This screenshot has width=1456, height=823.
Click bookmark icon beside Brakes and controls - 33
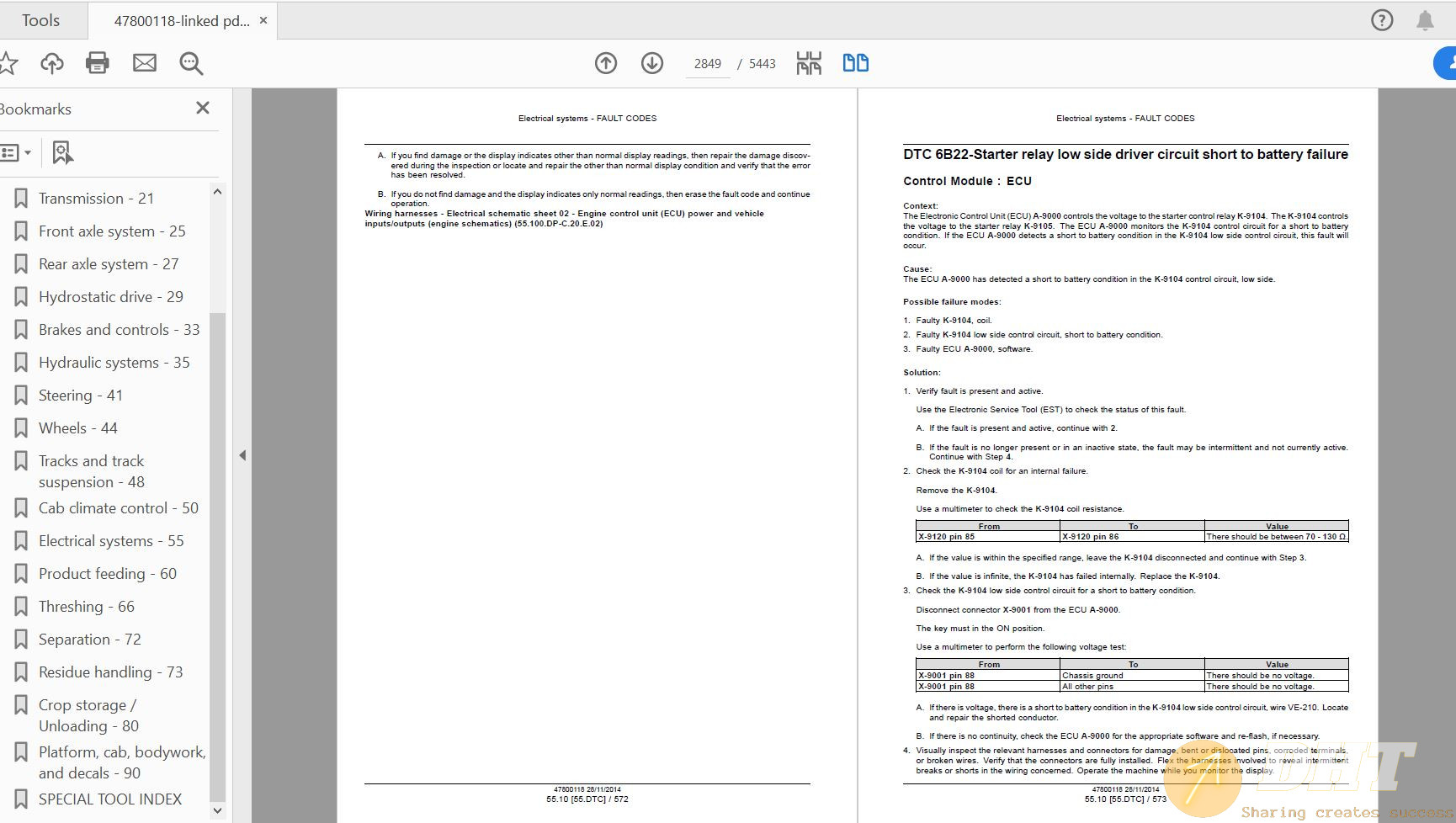click(21, 330)
